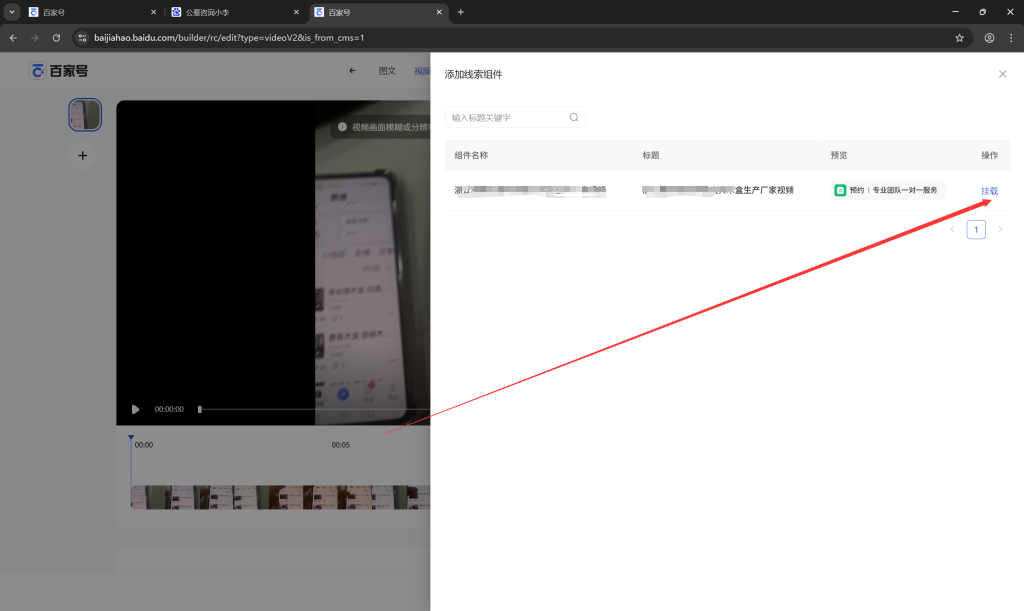This screenshot has width=1024, height=611.
Task: Open a new browser tab
Action: click(x=460, y=12)
